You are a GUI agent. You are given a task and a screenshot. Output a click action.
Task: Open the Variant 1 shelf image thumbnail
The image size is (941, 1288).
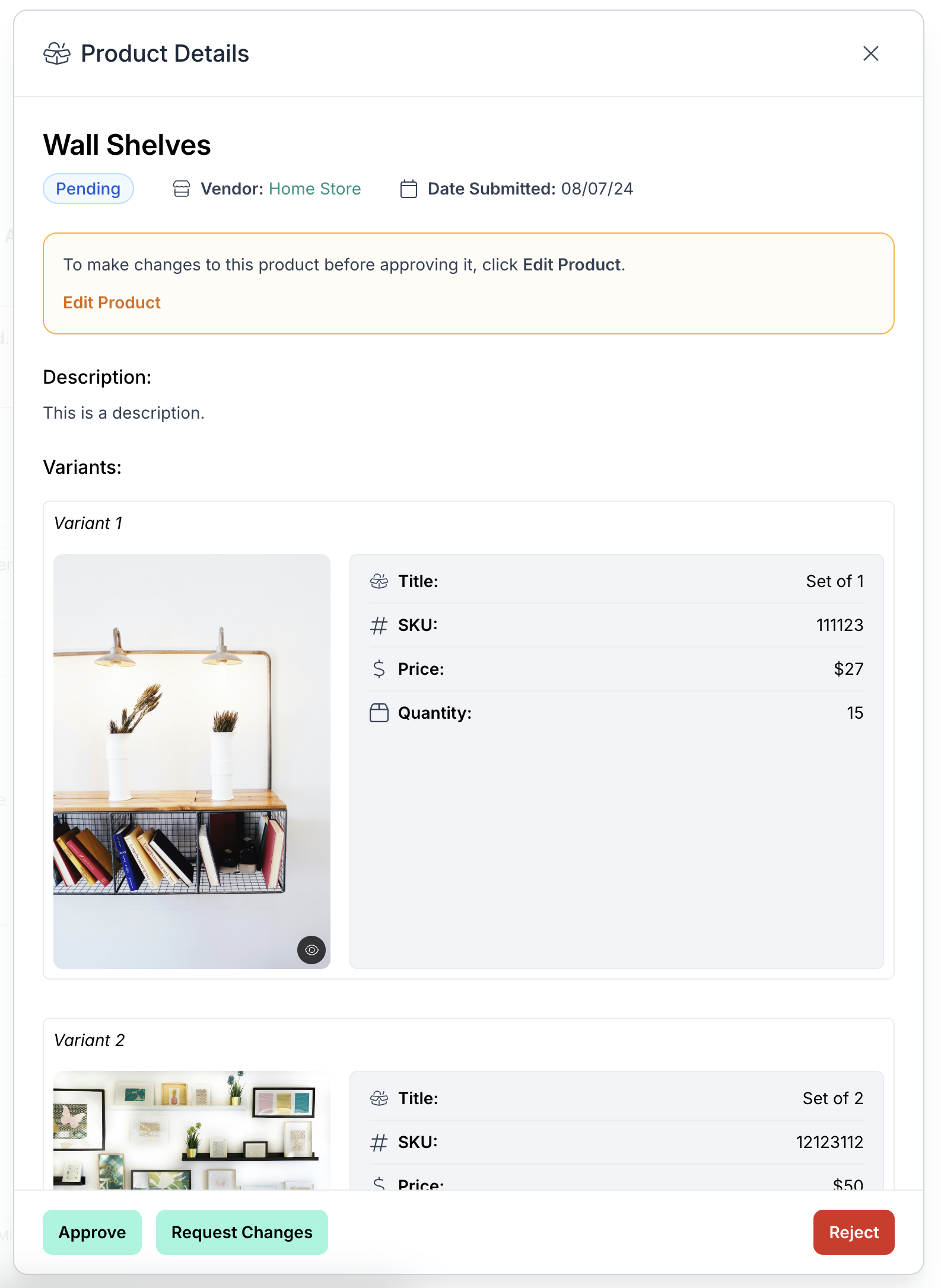click(192, 761)
